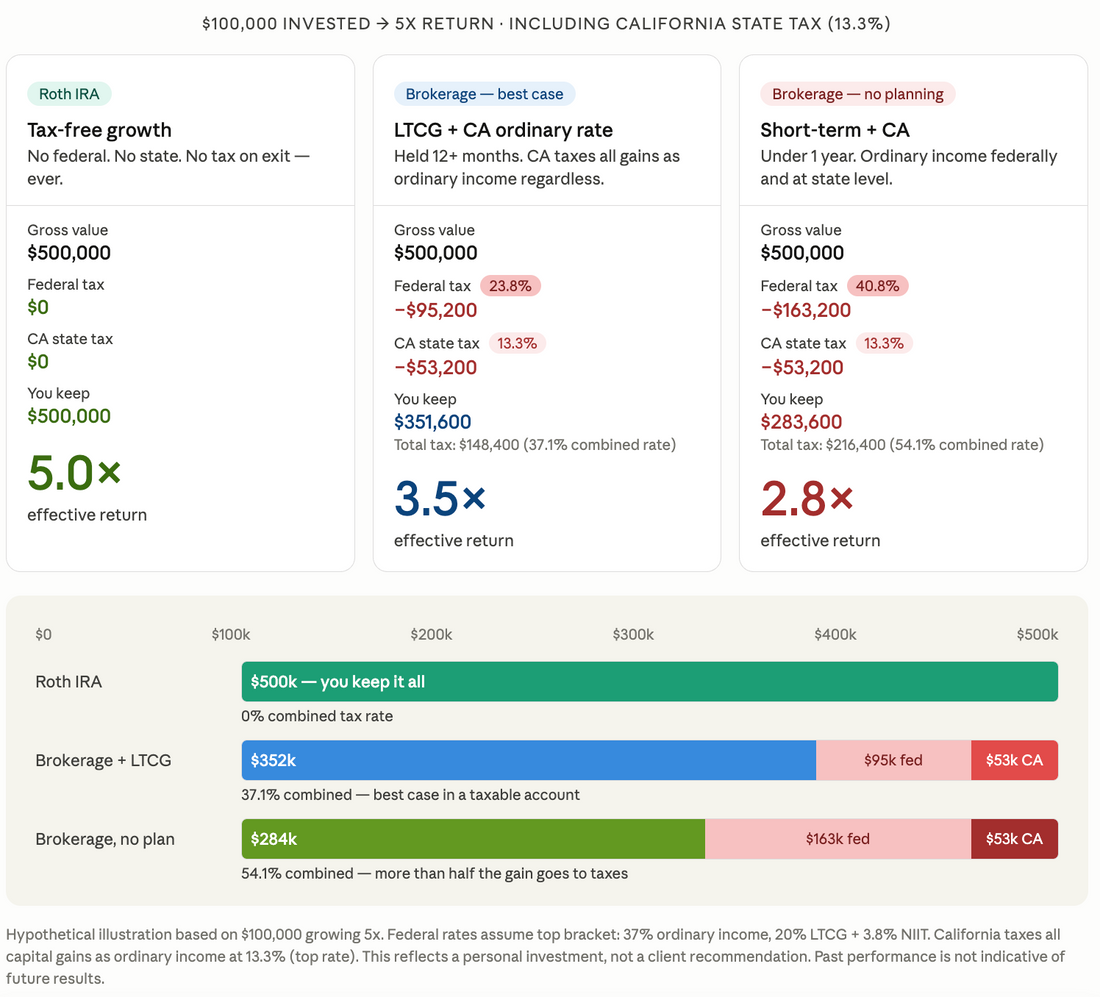The width and height of the screenshot is (1100, 997).
Task: Click the red $53k CA segment in LTCG row
Action: coord(1014,760)
